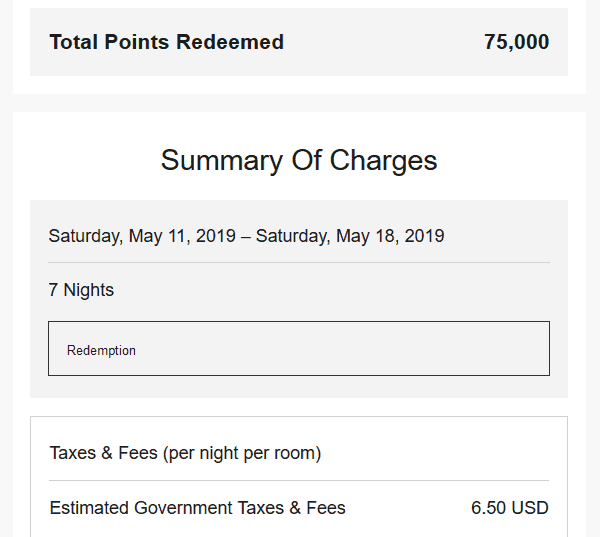Select the 75,000 points value
600x537 pixels.
(517, 42)
